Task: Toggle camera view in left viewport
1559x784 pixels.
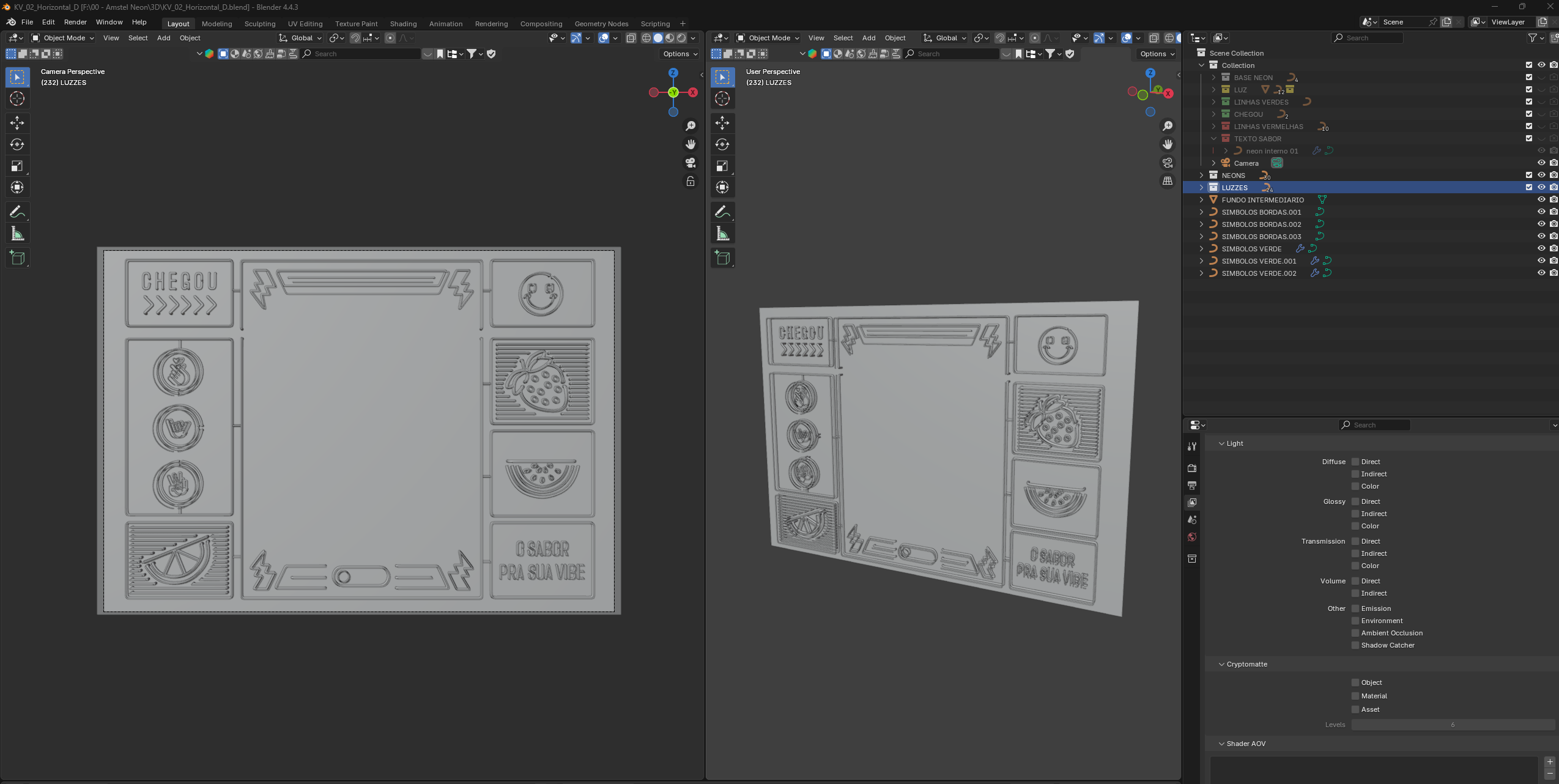Action: tap(691, 163)
